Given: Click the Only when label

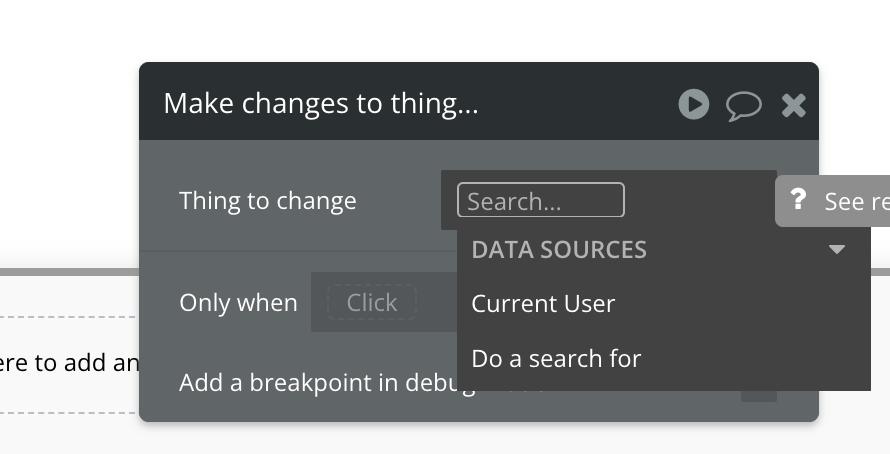Looking at the screenshot, I should point(238,303).
